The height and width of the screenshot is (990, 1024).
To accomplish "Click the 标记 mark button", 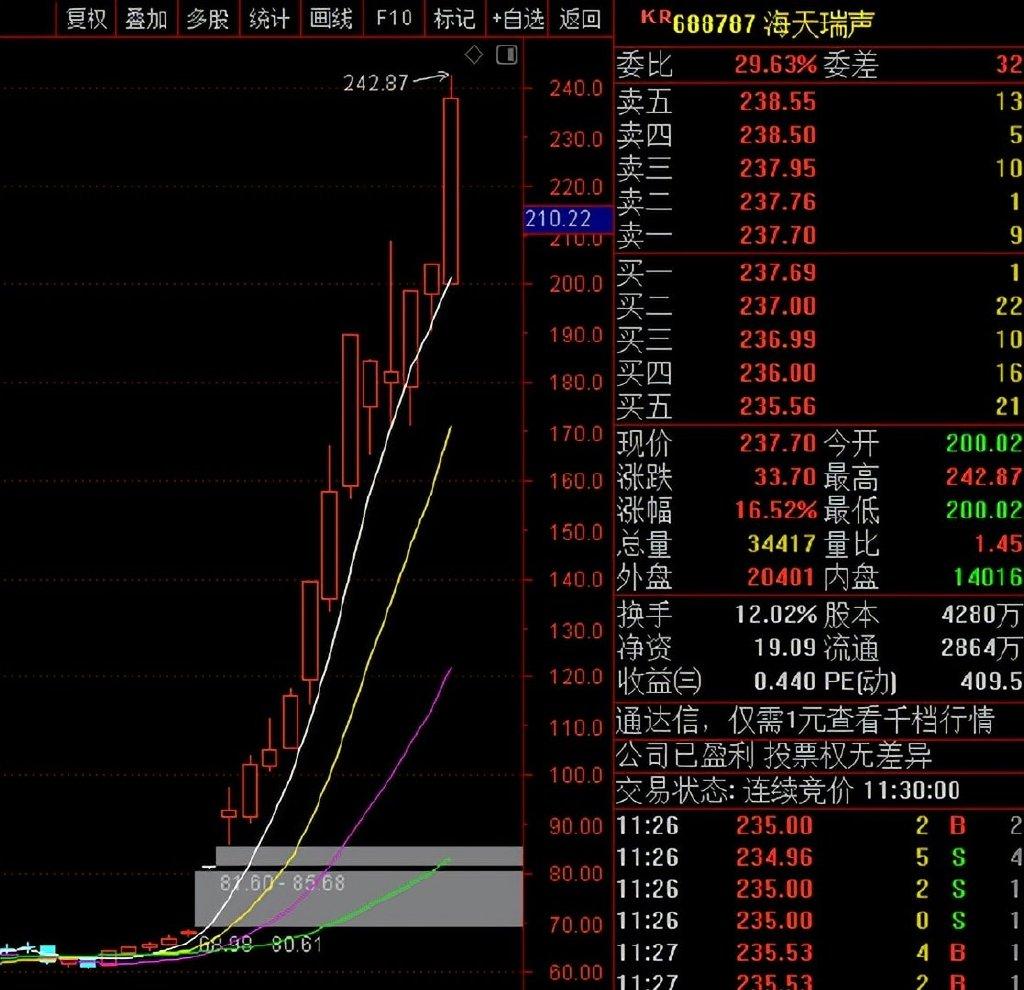I will (454, 18).
